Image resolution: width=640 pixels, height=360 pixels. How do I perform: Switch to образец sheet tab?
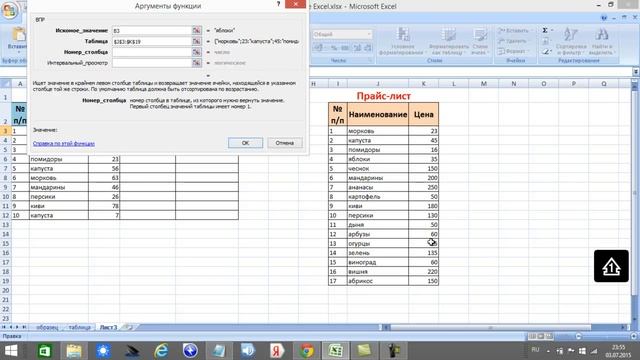point(47,327)
